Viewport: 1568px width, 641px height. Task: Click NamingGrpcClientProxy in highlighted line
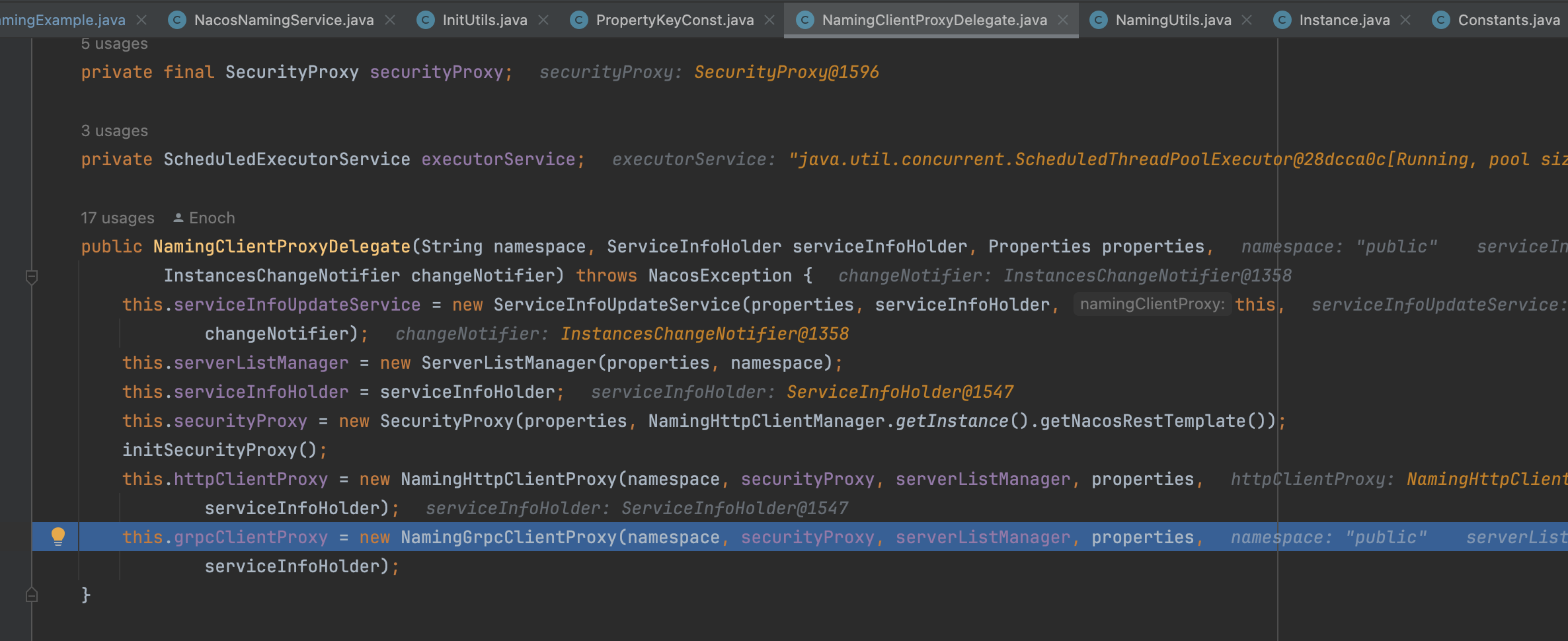509,537
